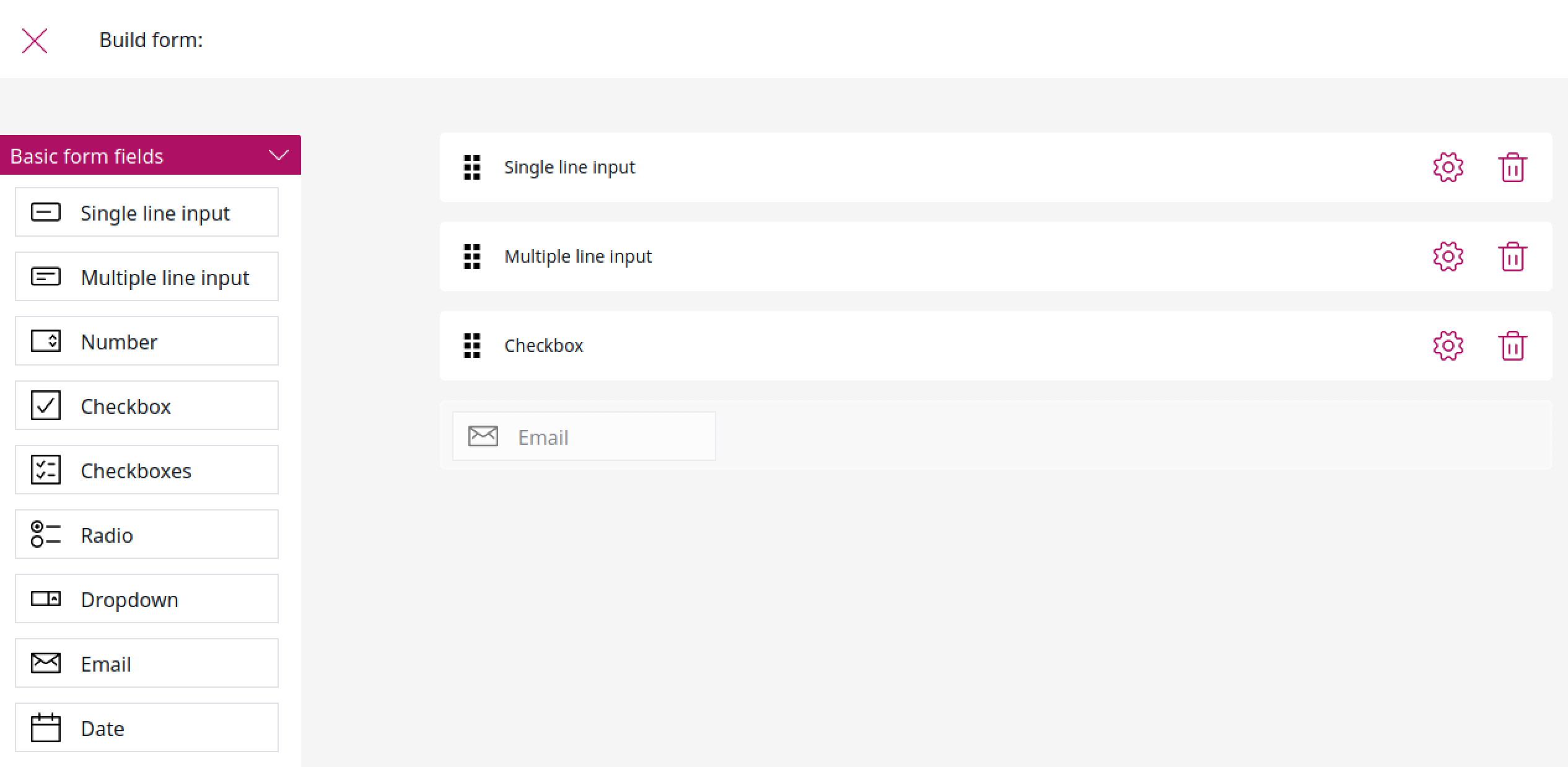Screen dimensions: 1568x767
Task: Open settings gear for Checkbox field
Action: 1448,346
